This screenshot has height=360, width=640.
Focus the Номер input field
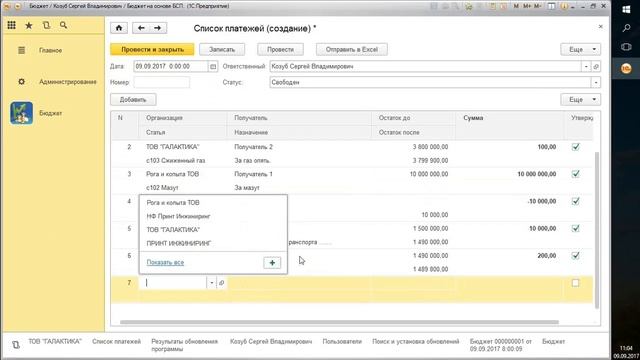tap(162, 82)
